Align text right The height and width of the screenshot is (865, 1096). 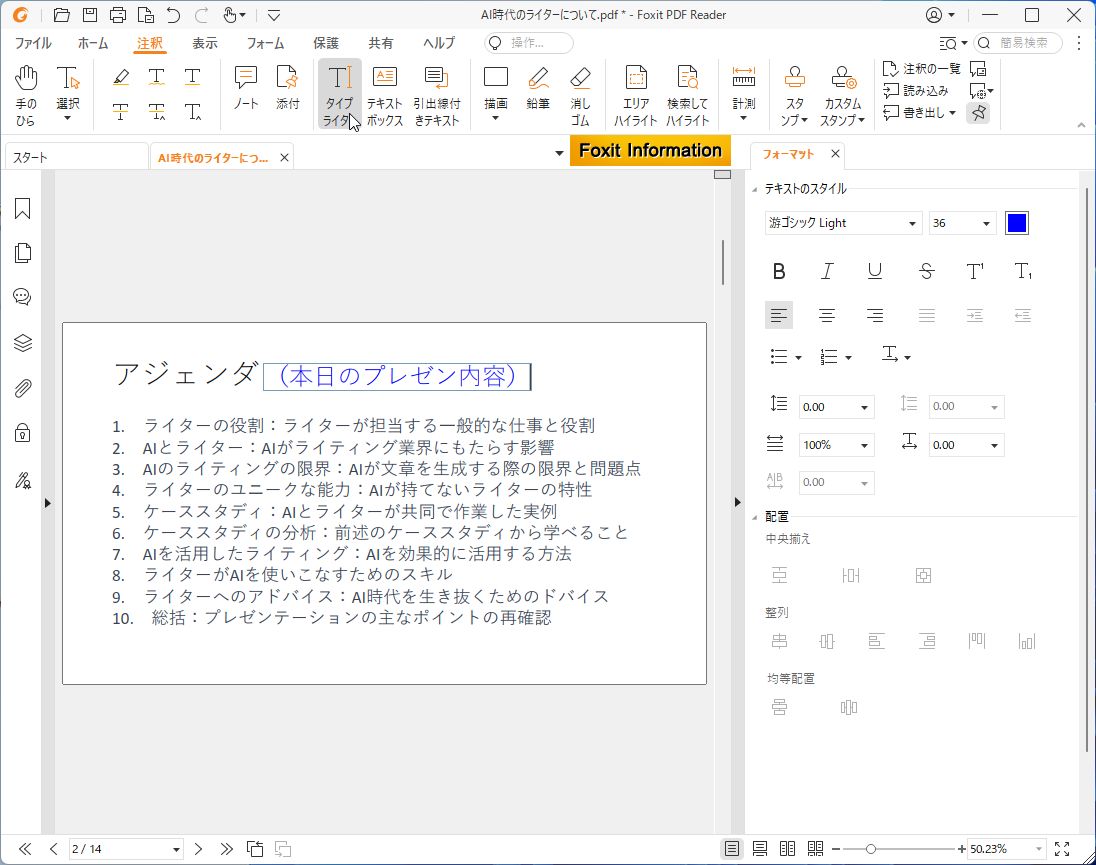874,316
